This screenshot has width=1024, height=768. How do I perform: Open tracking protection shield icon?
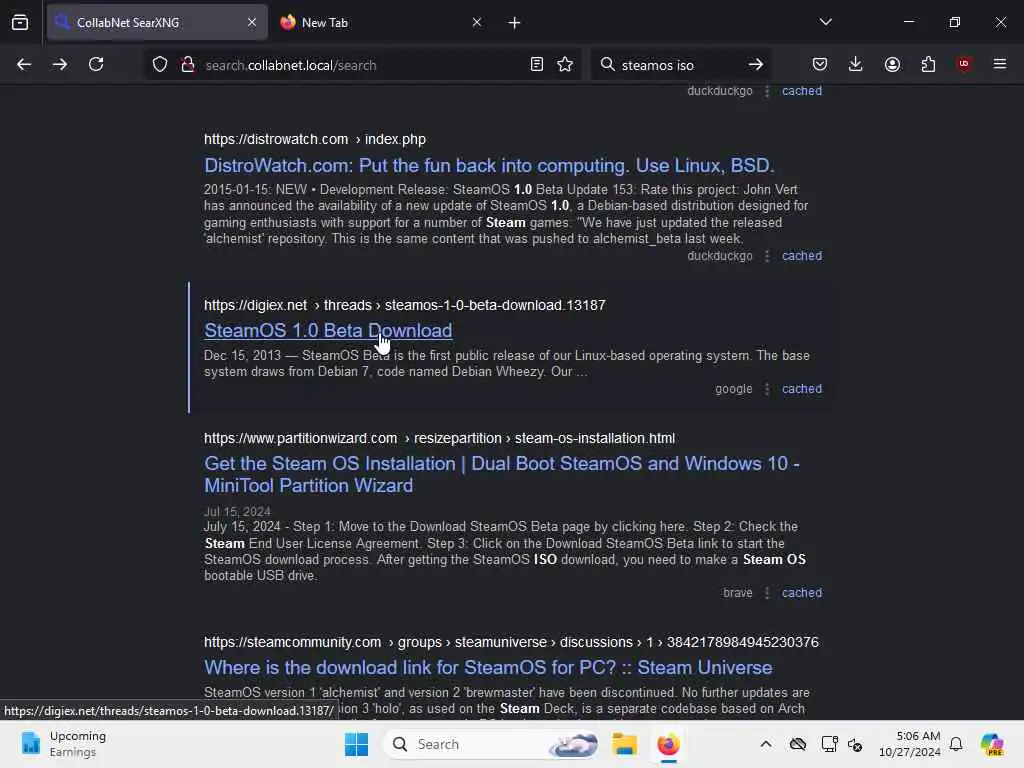pos(160,65)
